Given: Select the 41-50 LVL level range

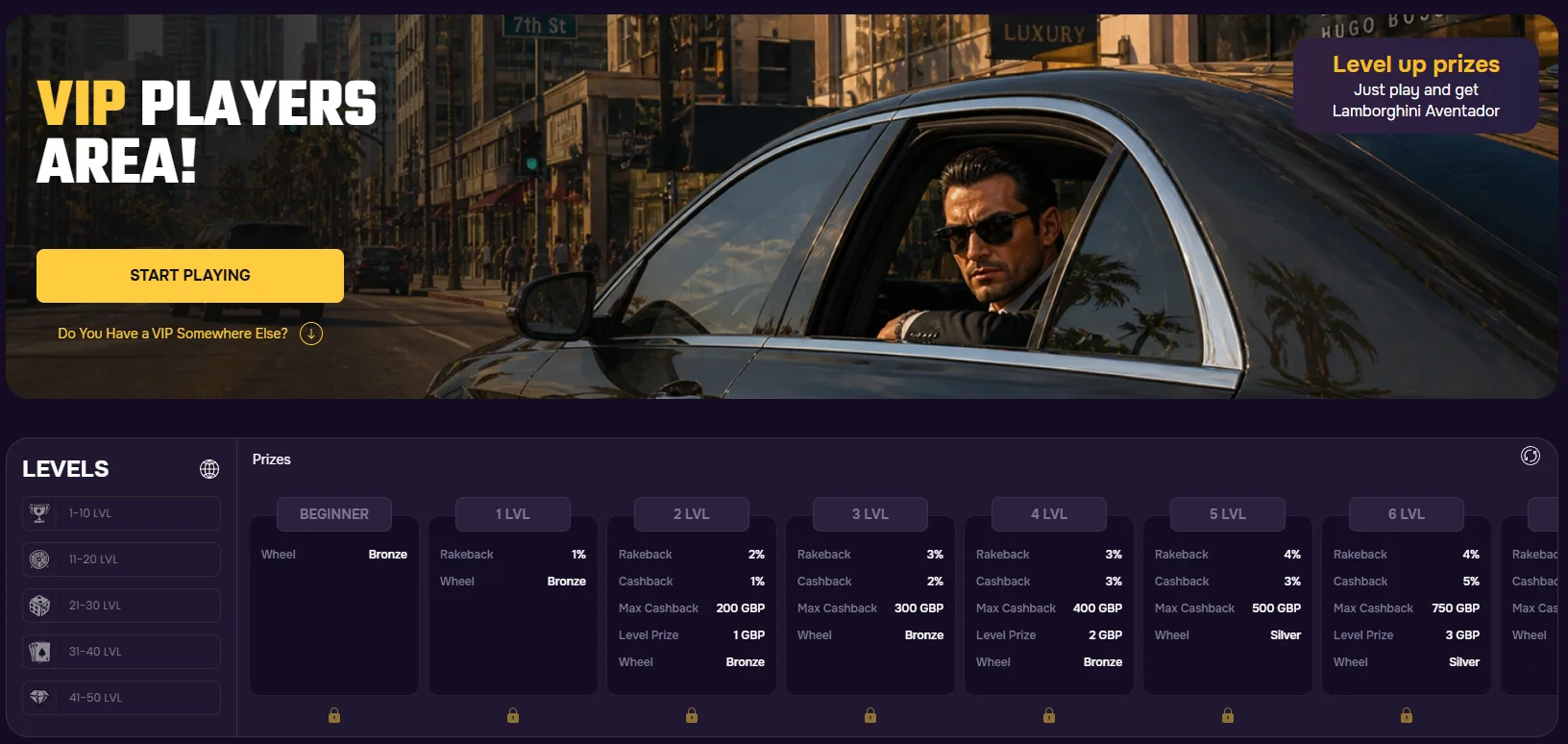Looking at the screenshot, I should point(121,698).
